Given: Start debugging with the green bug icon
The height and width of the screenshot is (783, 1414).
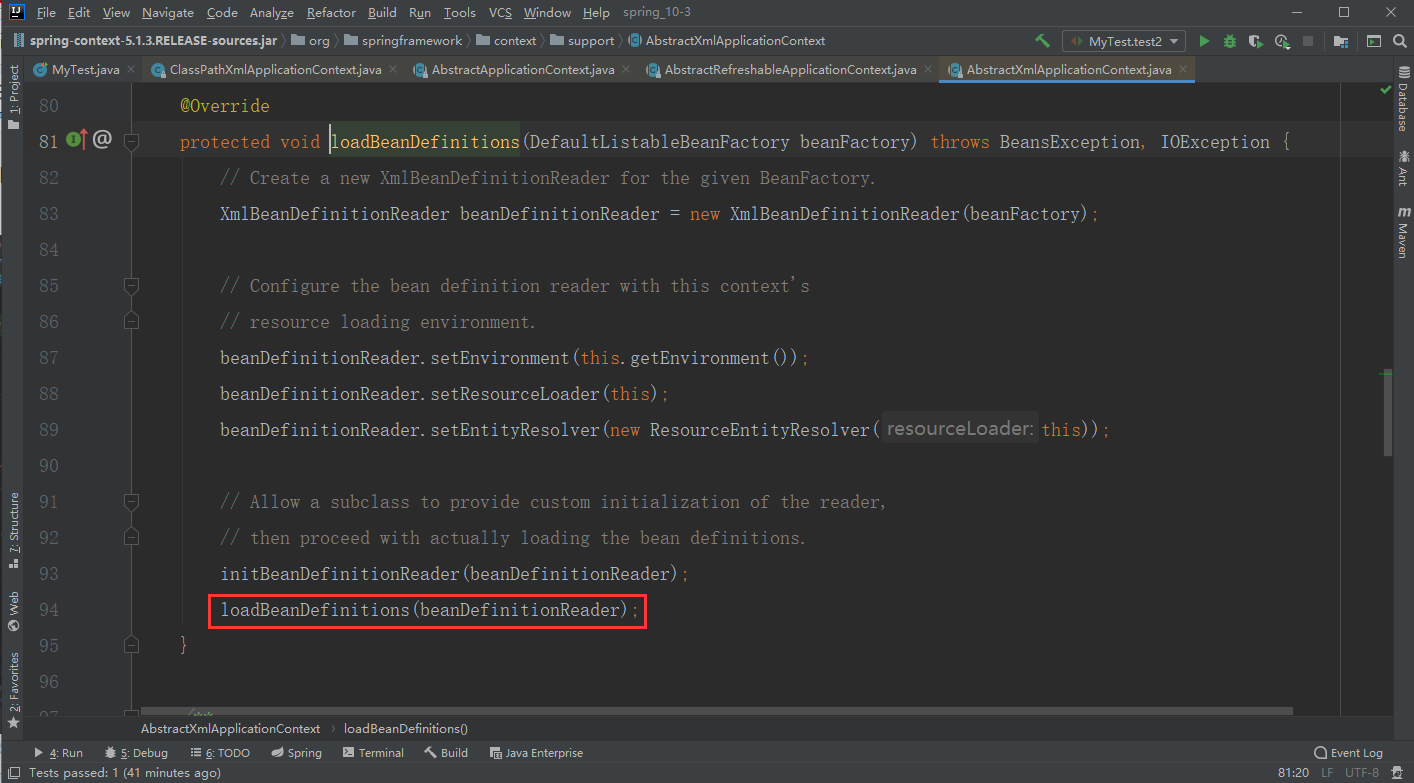Looking at the screenshot, I should (x=1230, y=41).
